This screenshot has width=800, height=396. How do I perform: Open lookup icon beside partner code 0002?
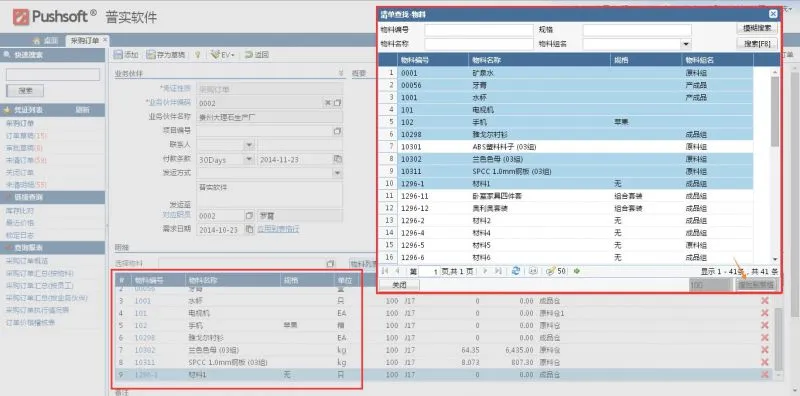[337, 103]
